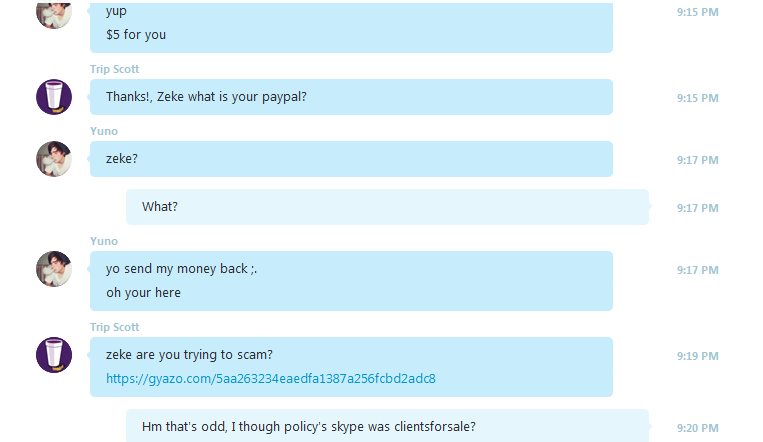Select the 'oh your here' message text
Image resolution: width=763 pixels, height=442 pixels.
(143, 293)
